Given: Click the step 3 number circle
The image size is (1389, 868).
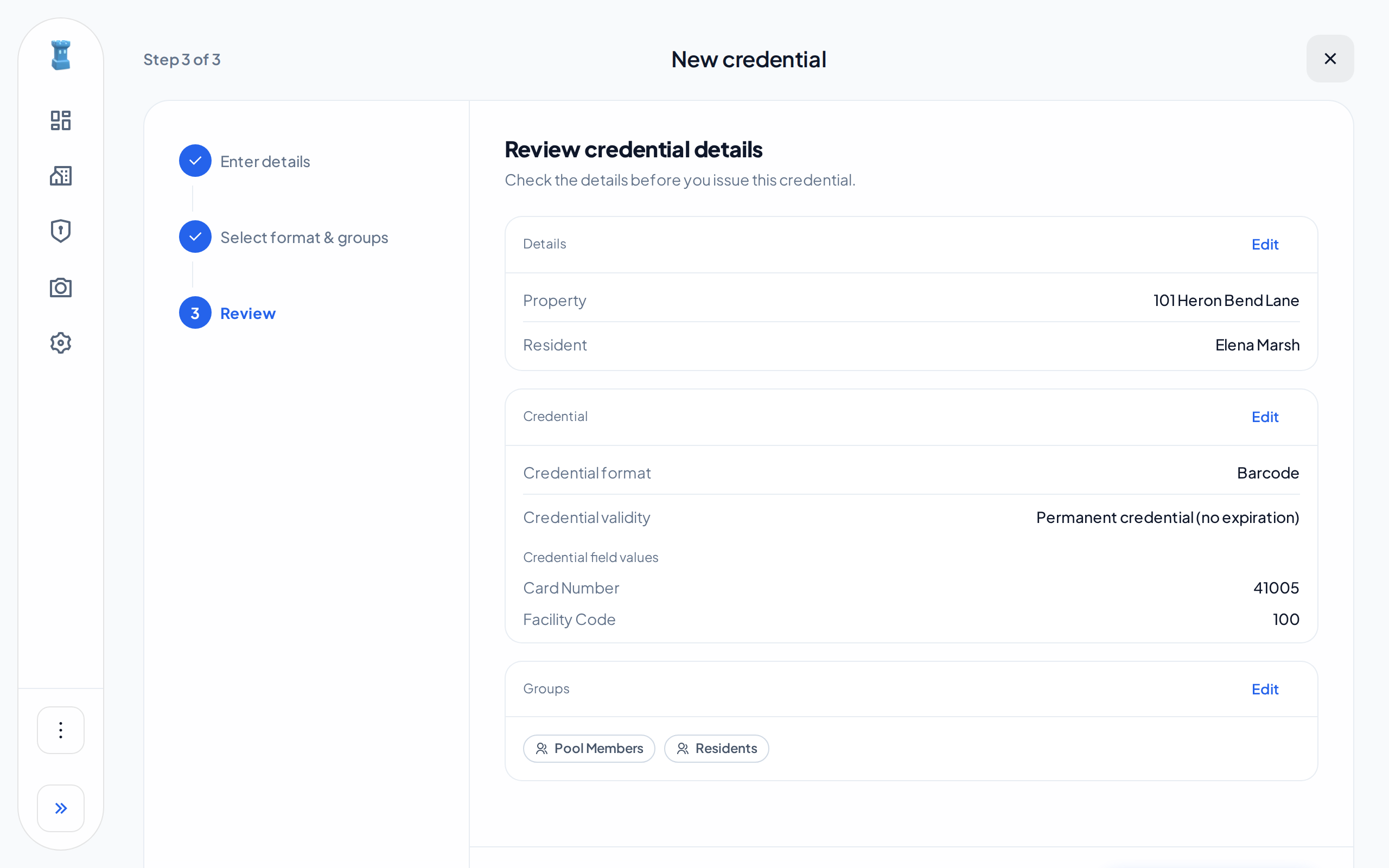Looking at the screenshot, I should [195, 313].
